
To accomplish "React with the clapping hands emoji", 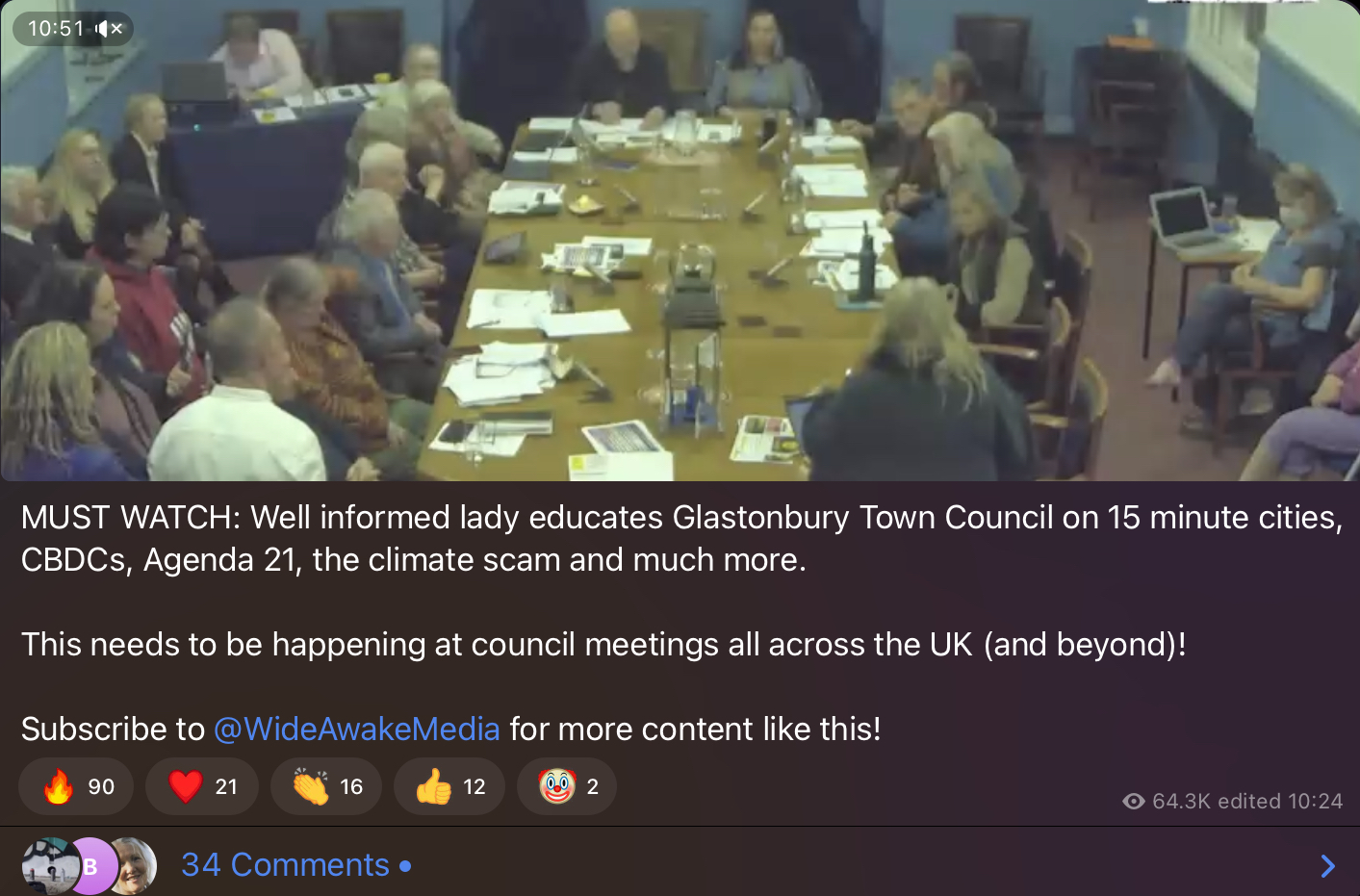I will click(311, 786).
